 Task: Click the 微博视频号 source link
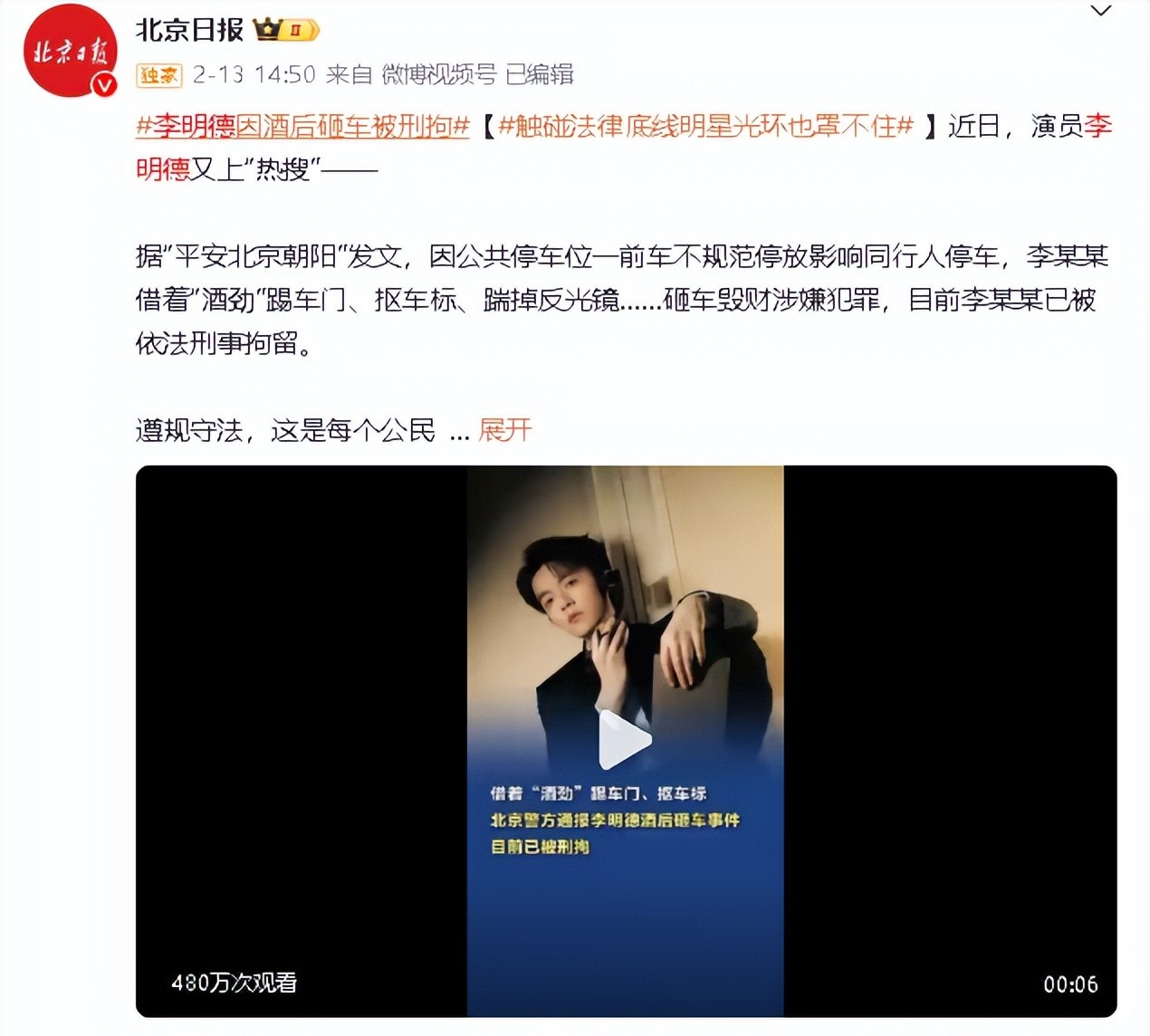[x=438, y=75]
